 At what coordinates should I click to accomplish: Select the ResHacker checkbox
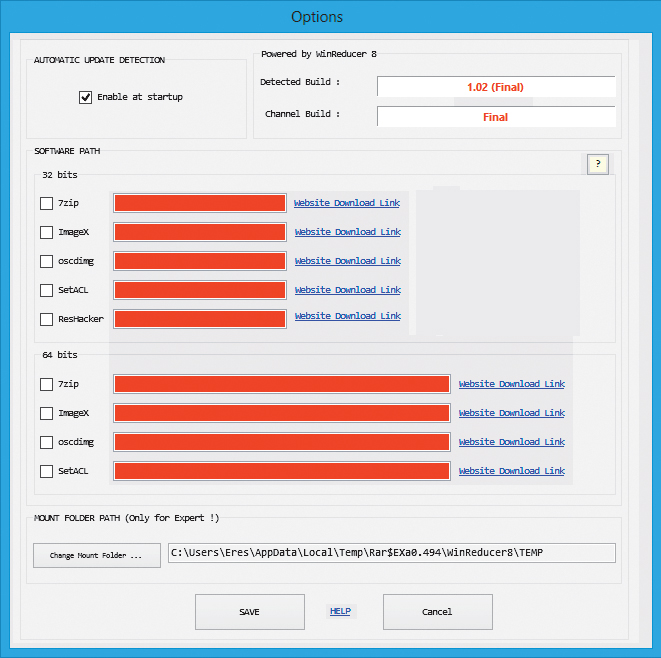tap(47, 319)
